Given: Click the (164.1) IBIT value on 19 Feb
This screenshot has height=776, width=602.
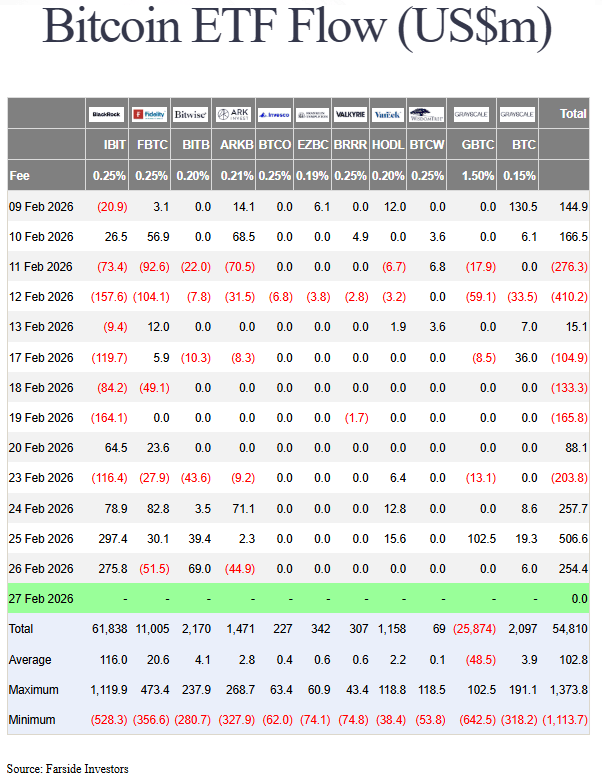Looking at the screenshot, I should 109,418.
